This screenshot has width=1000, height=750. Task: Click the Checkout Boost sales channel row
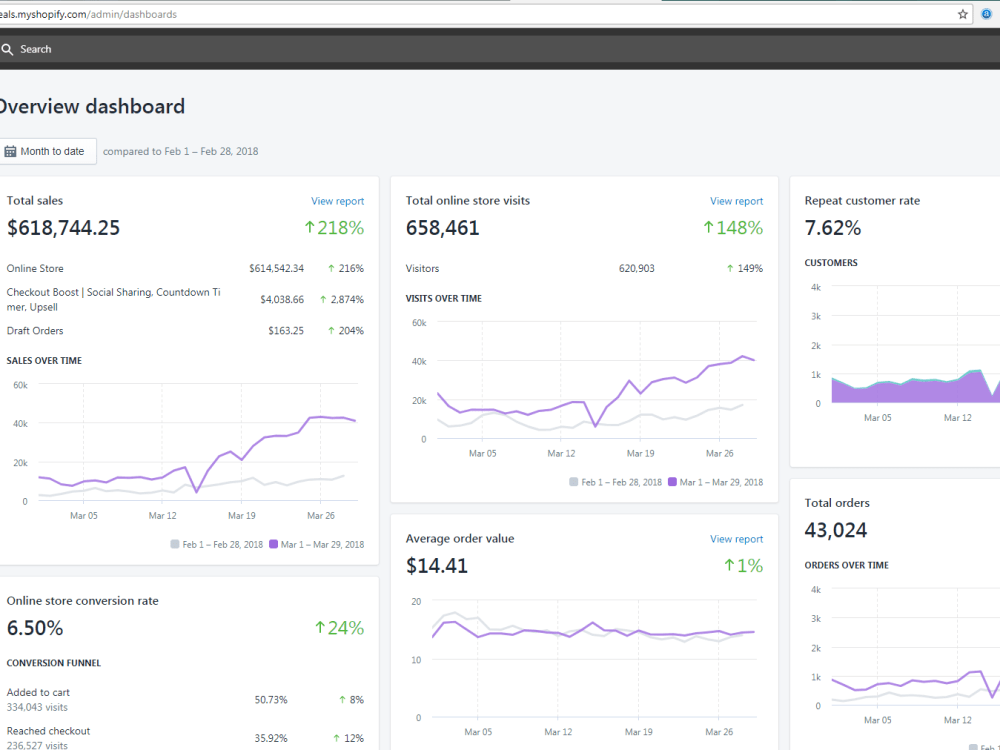click(x=185, y=300)
